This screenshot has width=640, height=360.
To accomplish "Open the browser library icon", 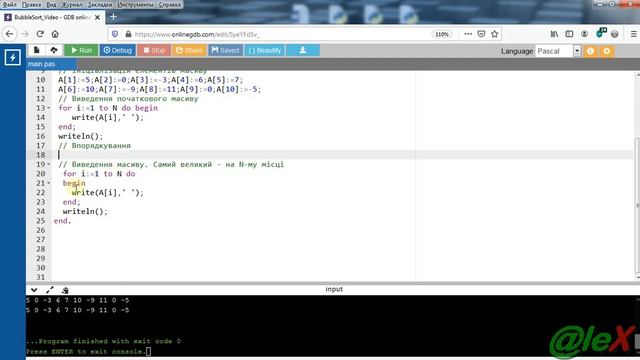I will click(554, 34).
